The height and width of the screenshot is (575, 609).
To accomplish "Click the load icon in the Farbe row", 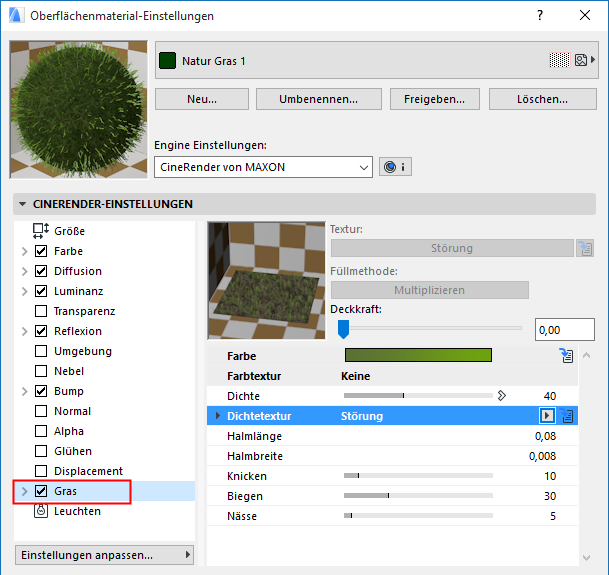I will pyautogui.click(x=566, y=355).
